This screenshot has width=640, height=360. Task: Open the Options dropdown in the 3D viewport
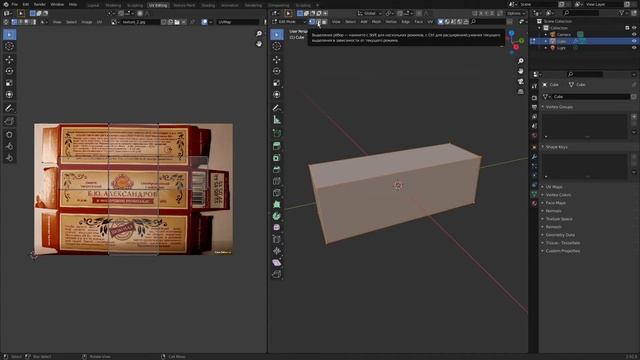point(516,13)
